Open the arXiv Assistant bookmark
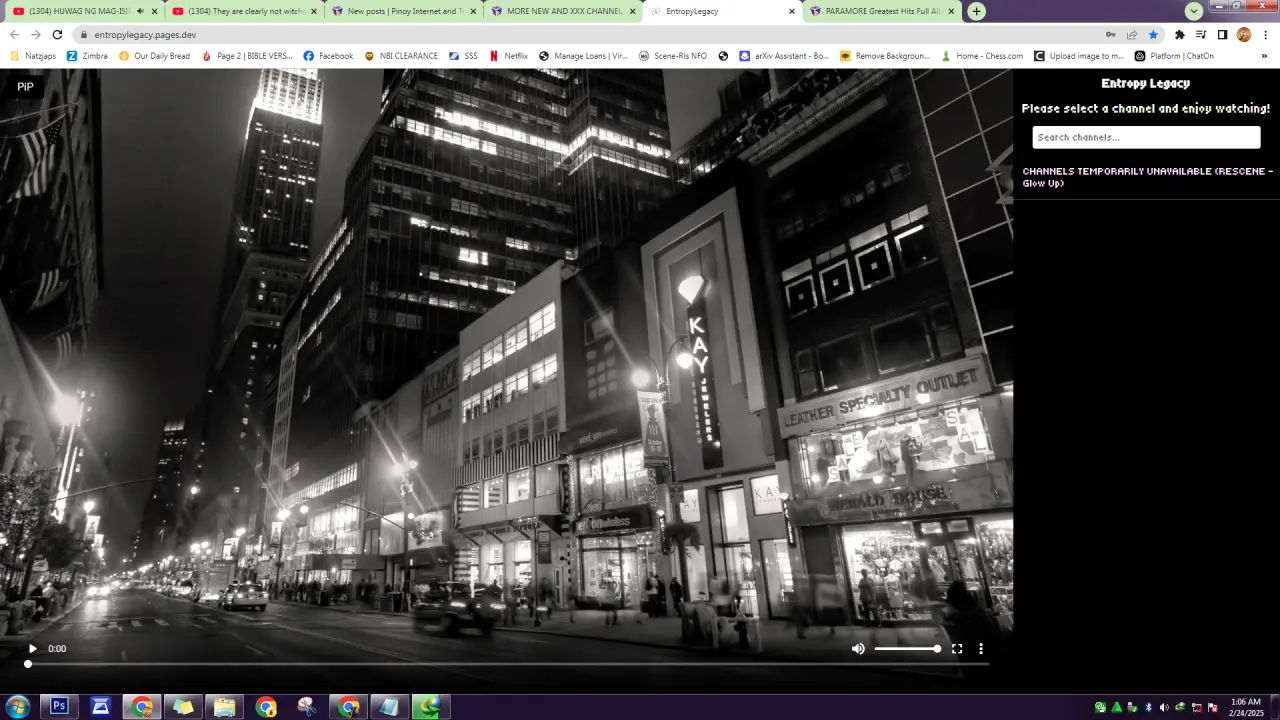The image size is (1280, 720). 784,56
